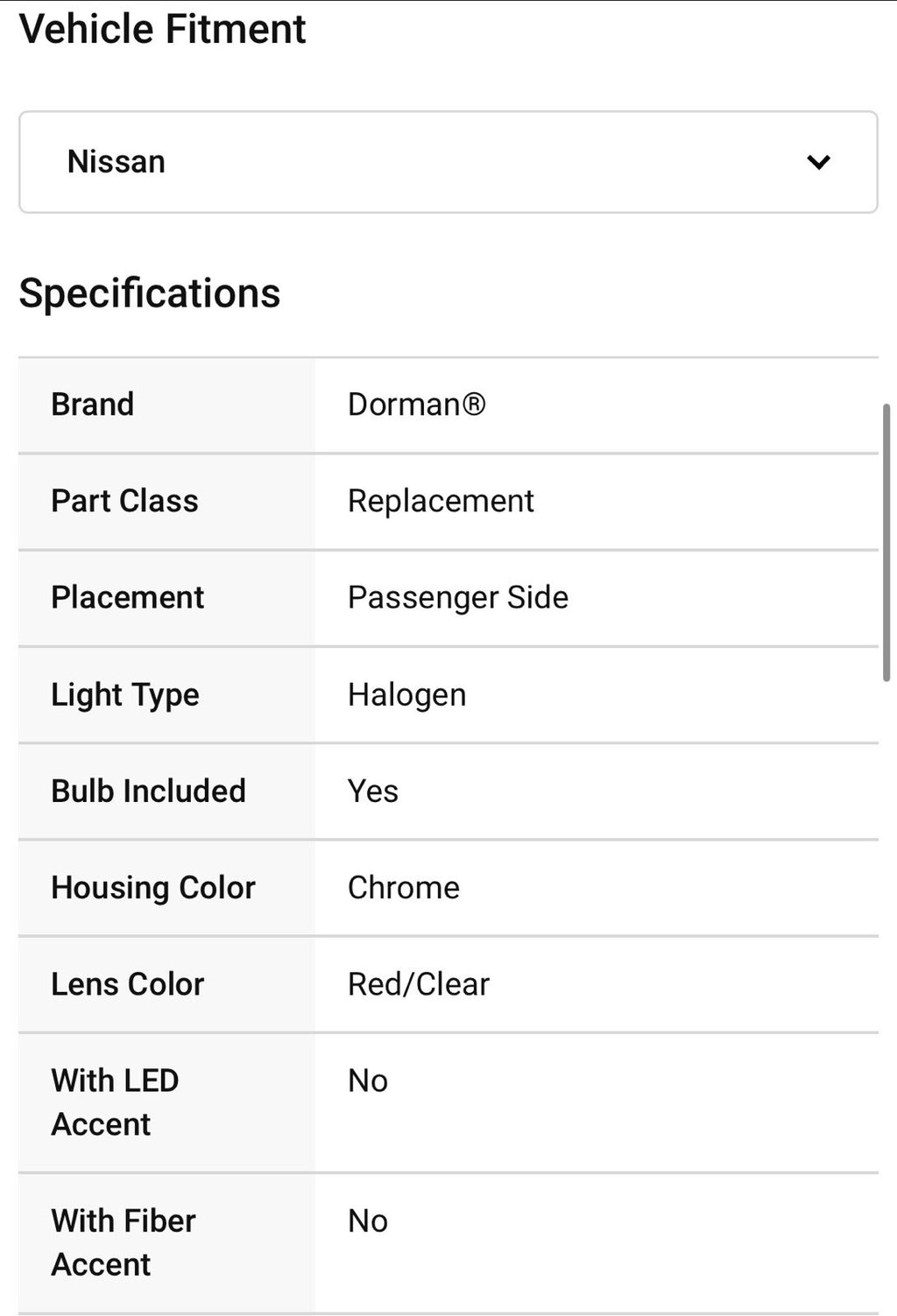This screenshot has width=897, height=1316.
Task: Click the Dorman® brand value
Action: (416, 405)
